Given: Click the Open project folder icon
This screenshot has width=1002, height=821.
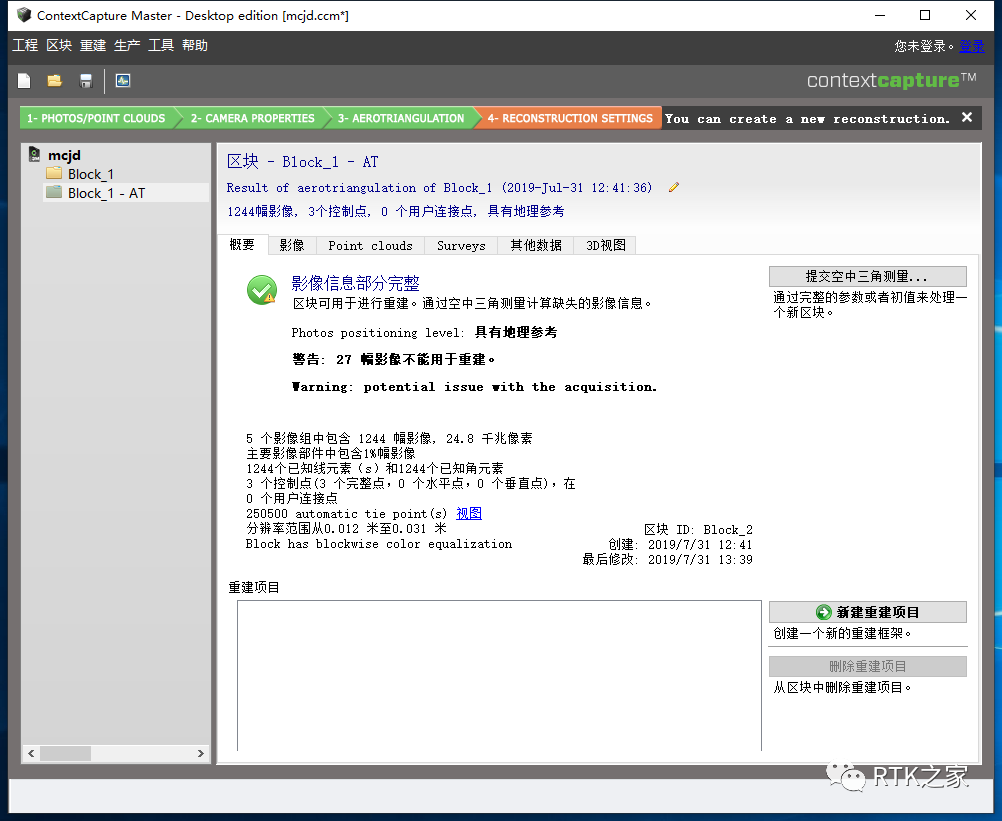Looking at the screenshot, I should [x=54, y=81].
